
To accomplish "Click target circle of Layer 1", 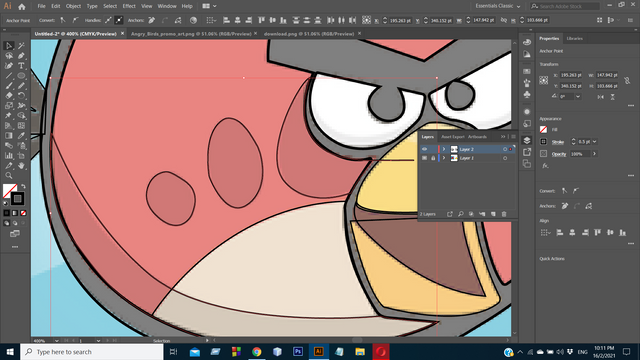I will [x=505, y=158].
